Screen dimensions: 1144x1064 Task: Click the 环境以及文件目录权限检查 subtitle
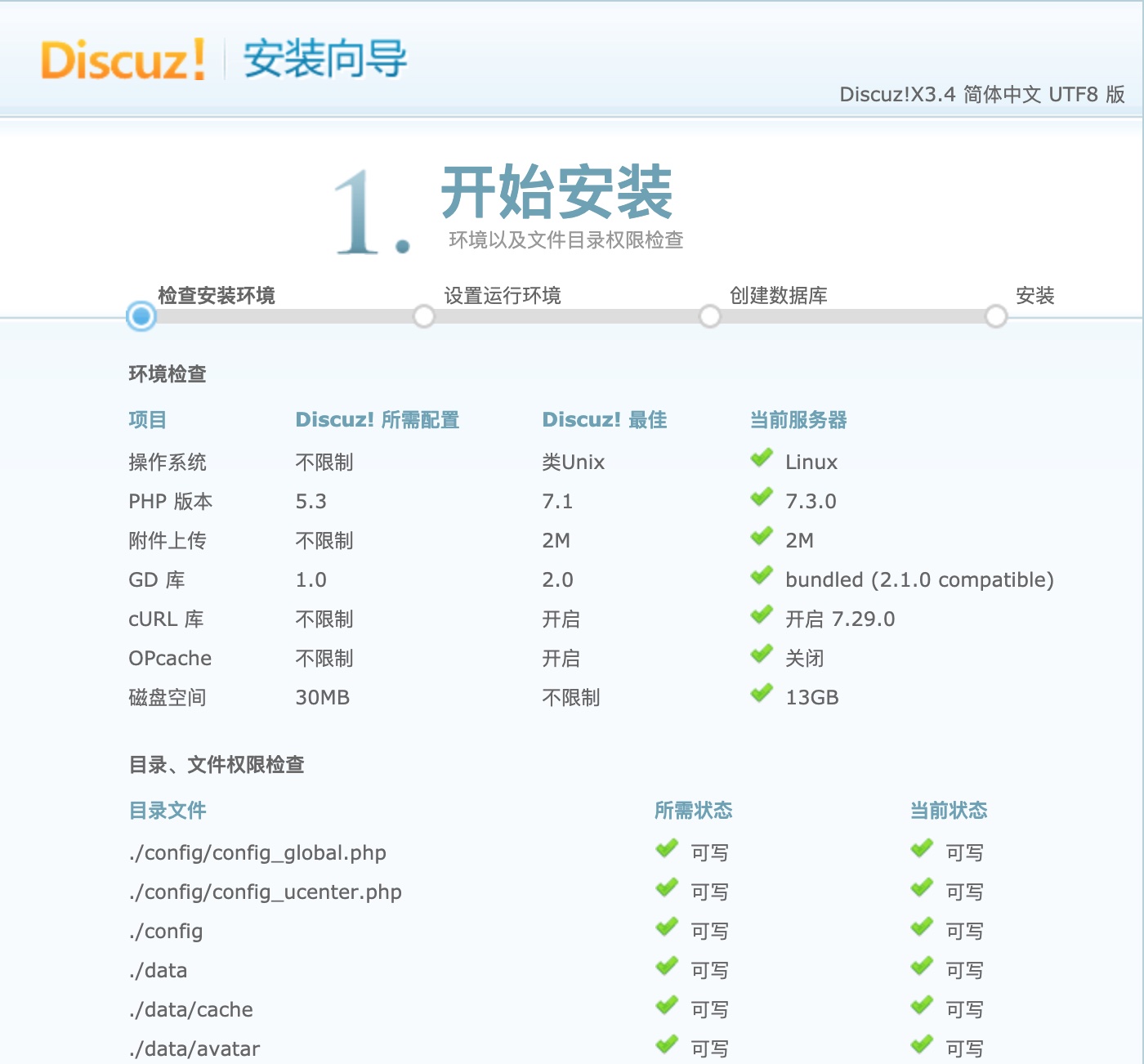tap(566, 239)
